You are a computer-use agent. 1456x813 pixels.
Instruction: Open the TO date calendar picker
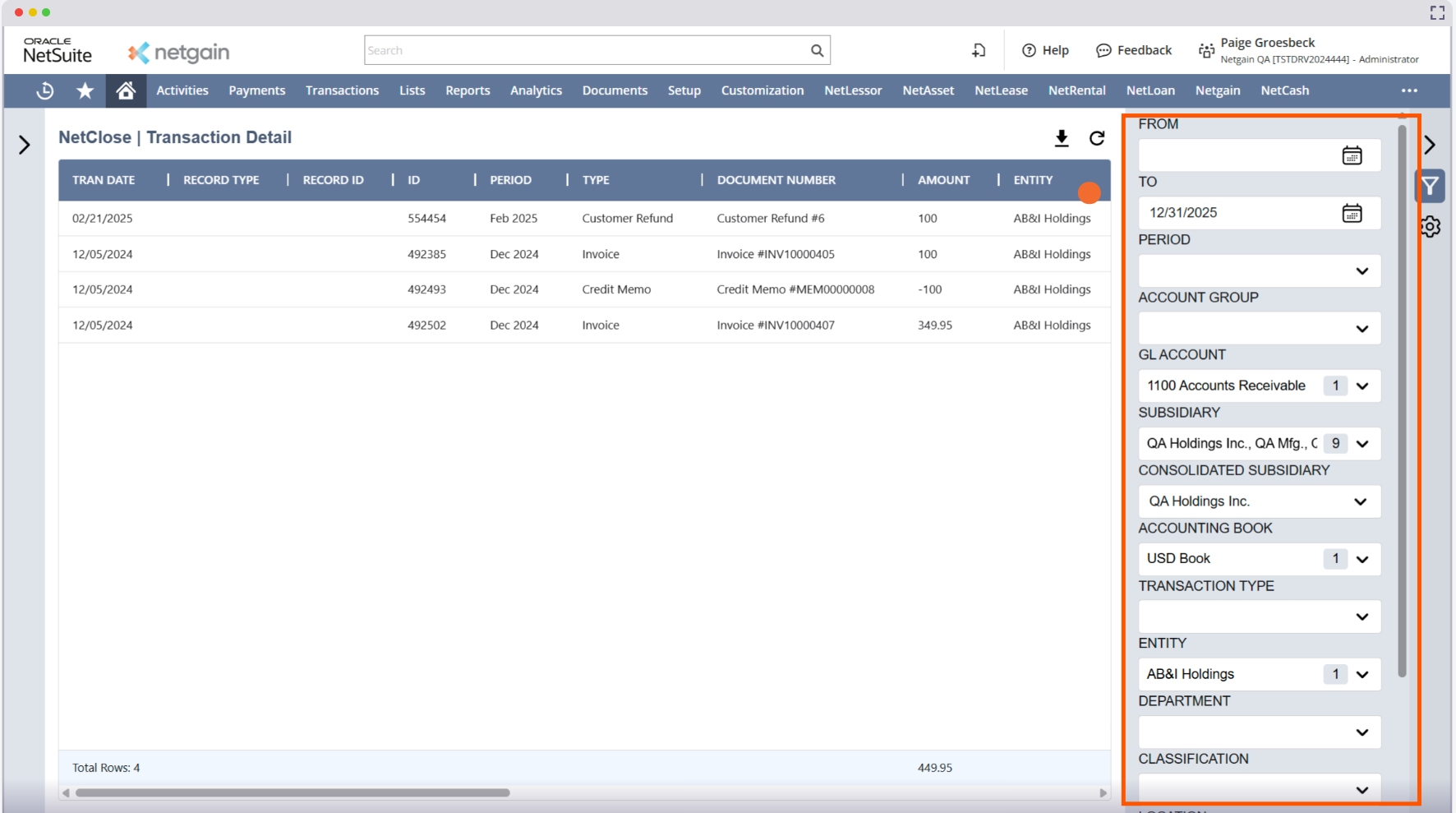click(x=1352, y=213)
